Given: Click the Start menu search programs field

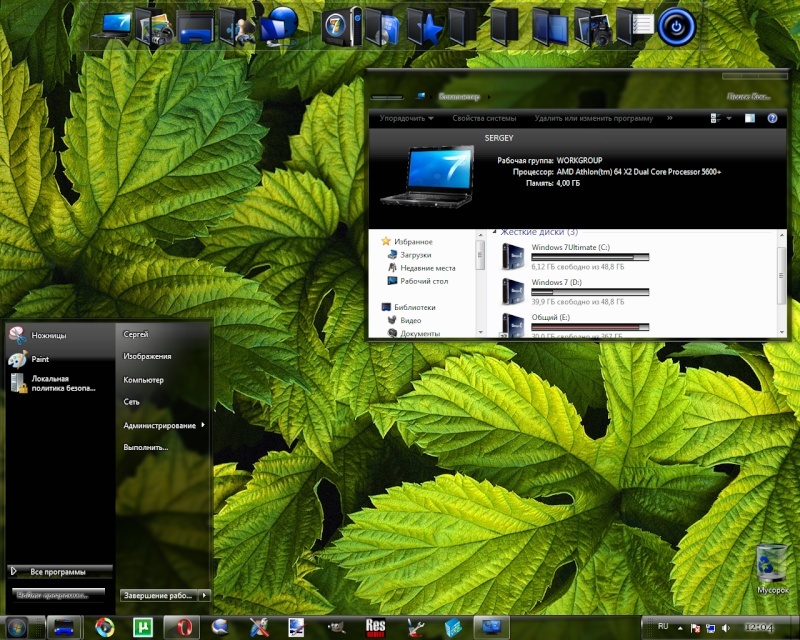Looking at the screenshot, I should pyautogui.click(x=58, y=595).
